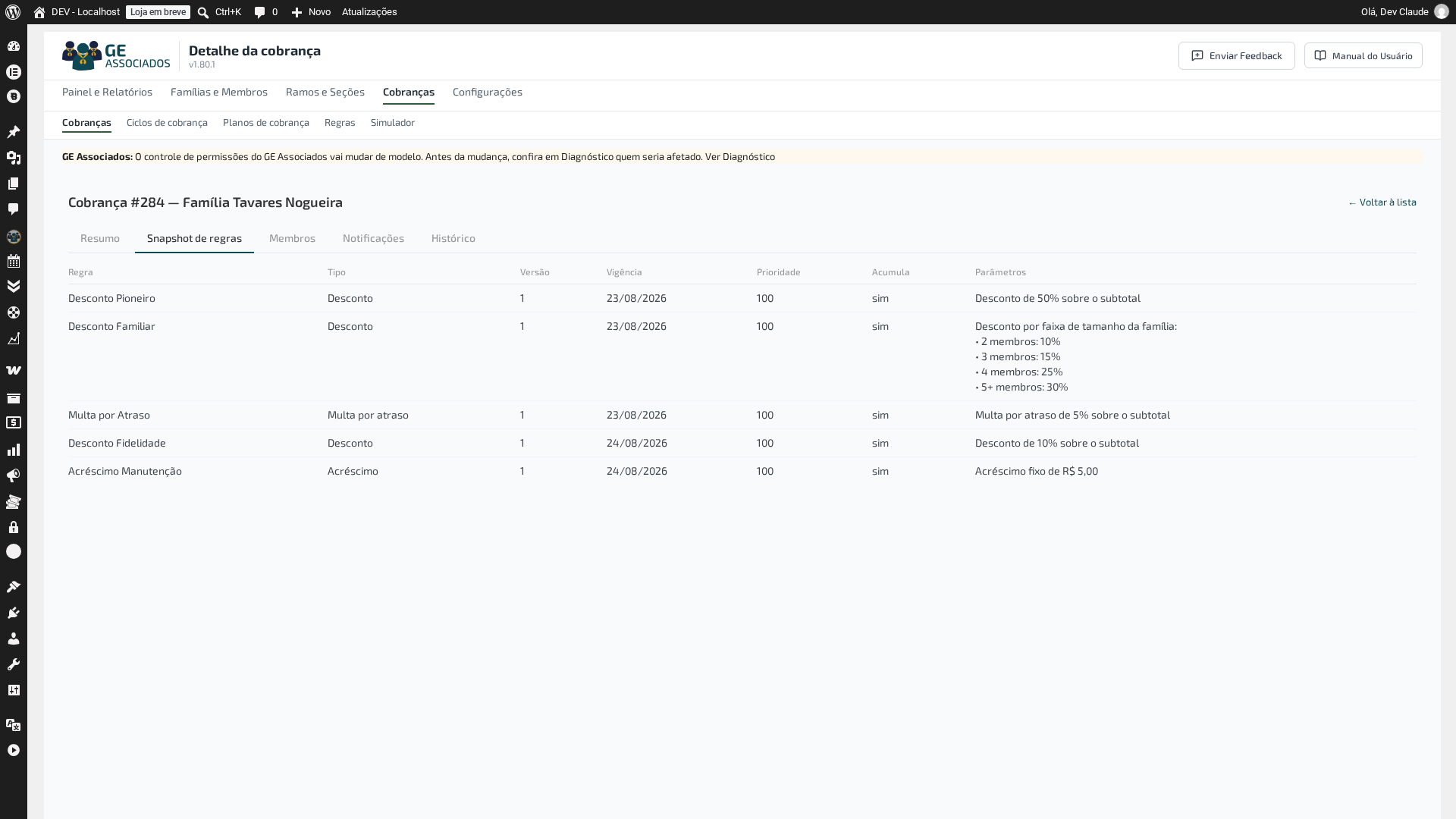Switch to the Histórico tab
The image size is (1456, 819).
pos(453,238)
